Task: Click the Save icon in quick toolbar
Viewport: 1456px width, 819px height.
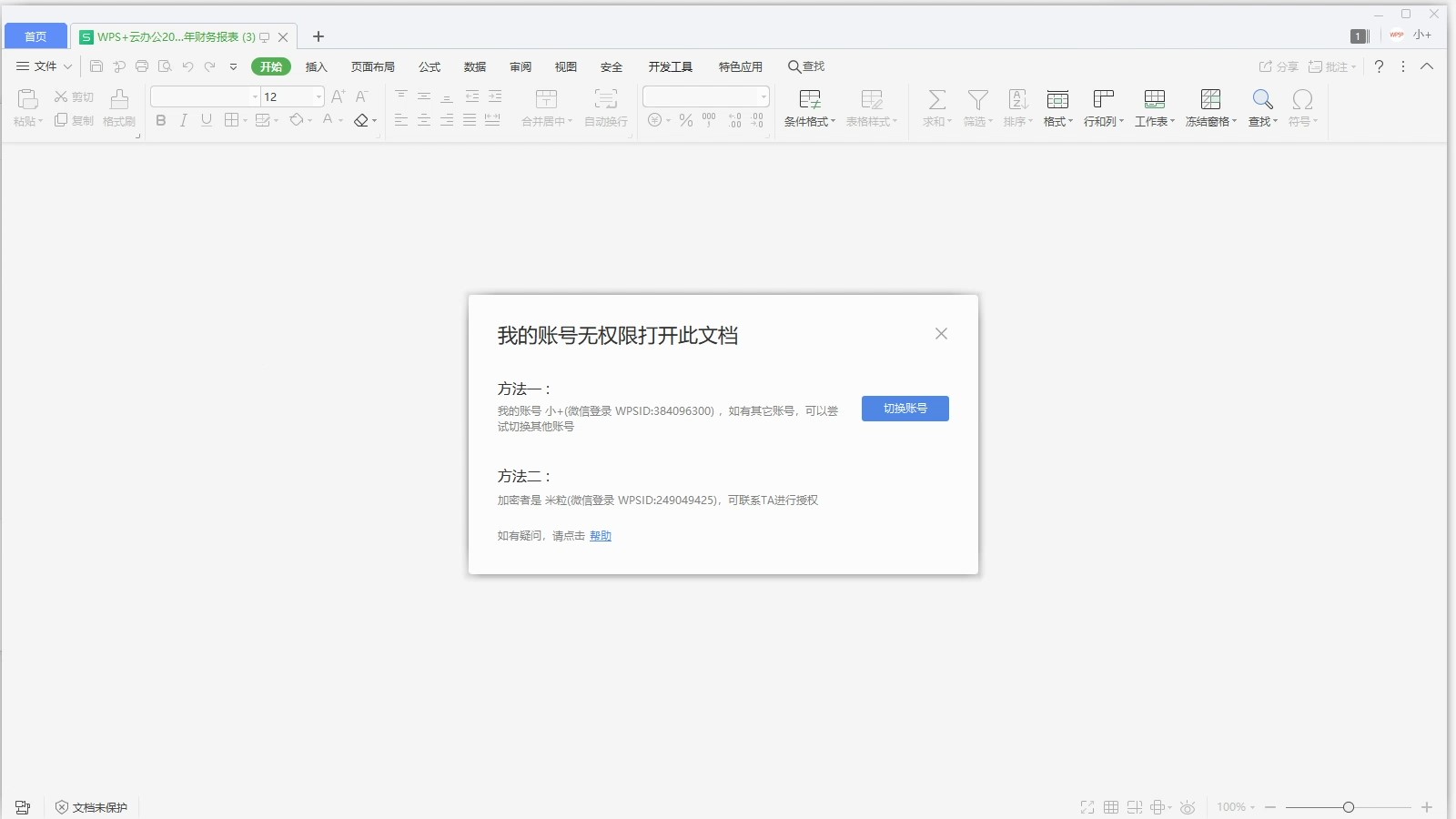Action: 96,66
